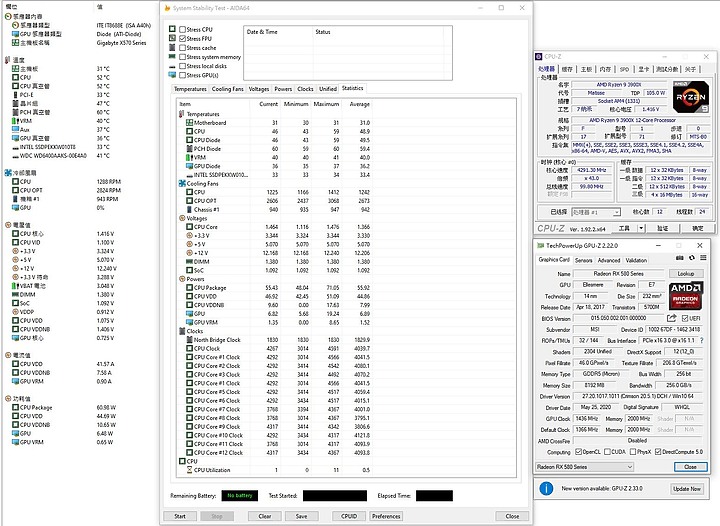This screenshot has height=526, width=720.
Task: Click the Update Now button
Action: point(687,489)
